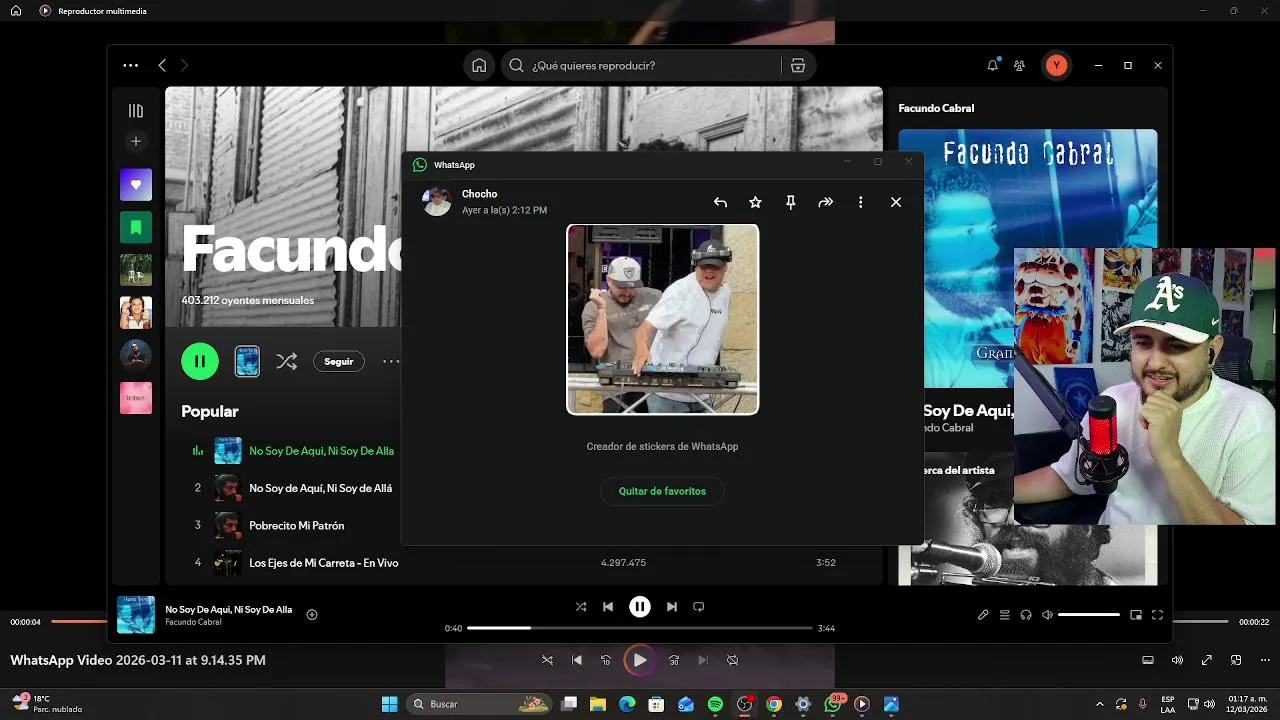The image size is (1280, 720).
Task: Show lyrics with the microphone icon
Action: point(983,615)
